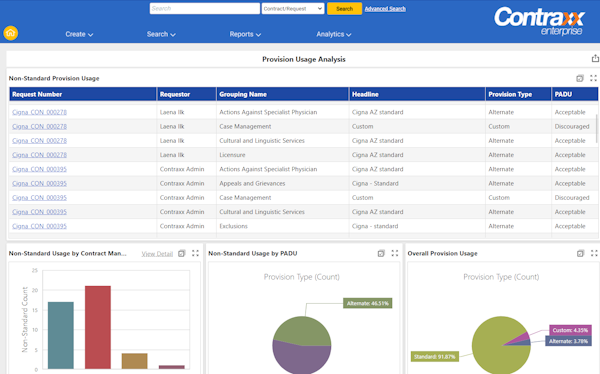Expand Contract Manager chart to fullscreen
Image resolution: width=600 pixels, height=374 pixels.
point(195,253)
